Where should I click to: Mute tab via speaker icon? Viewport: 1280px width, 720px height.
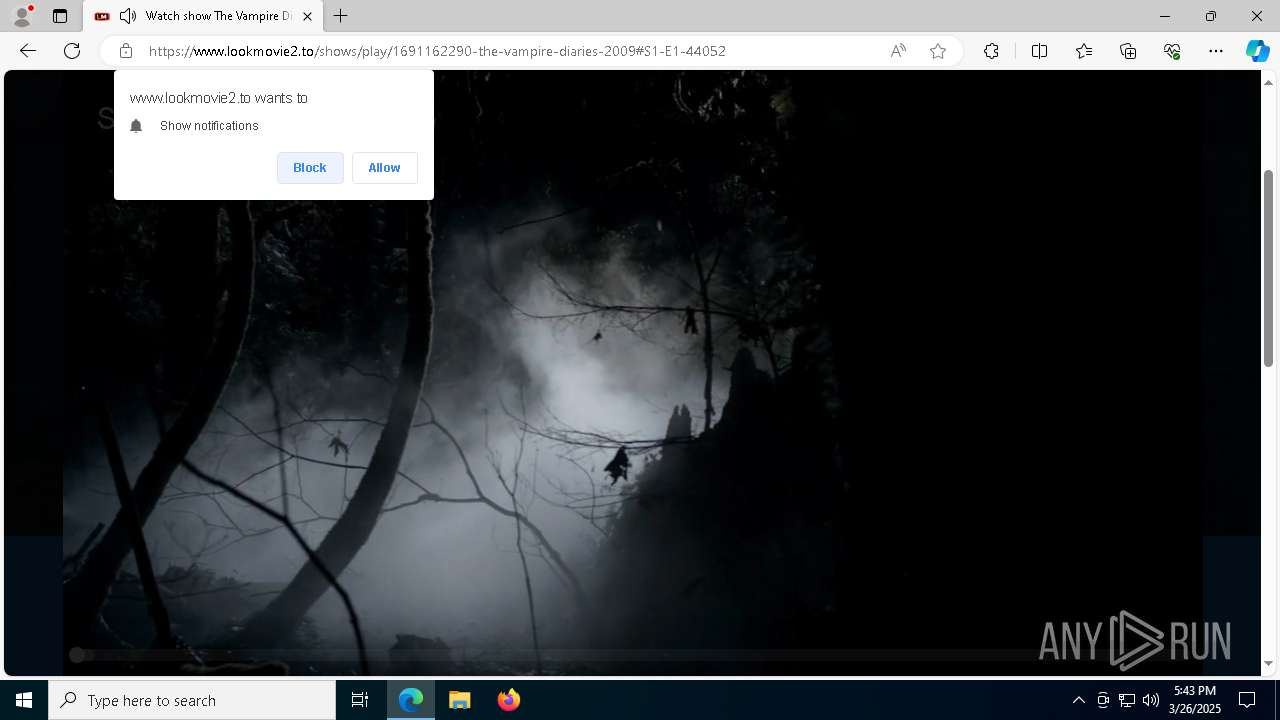point(128,16)
